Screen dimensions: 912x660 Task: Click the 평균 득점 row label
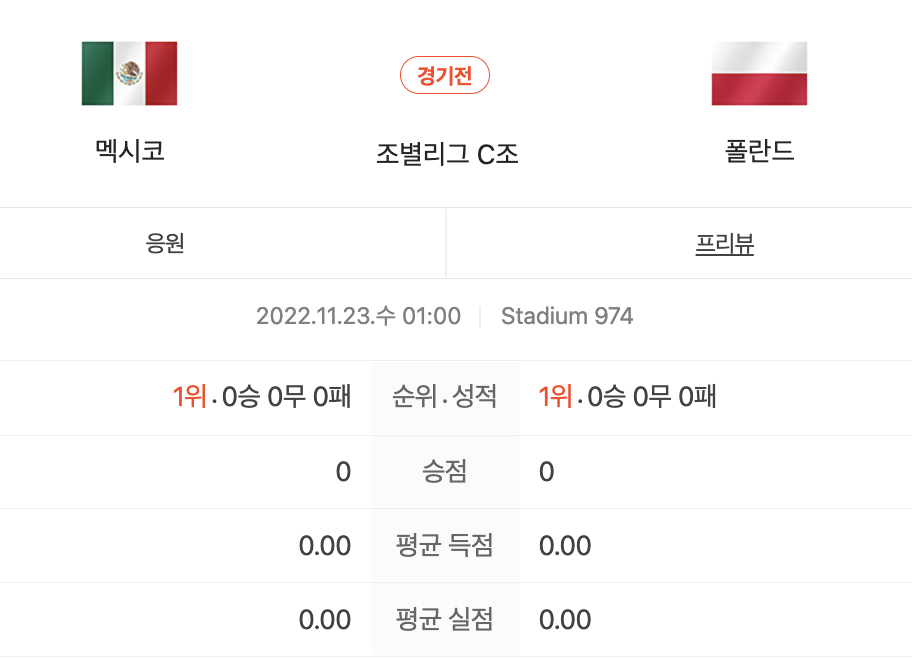pyautogui.click(x=445, y=545)
